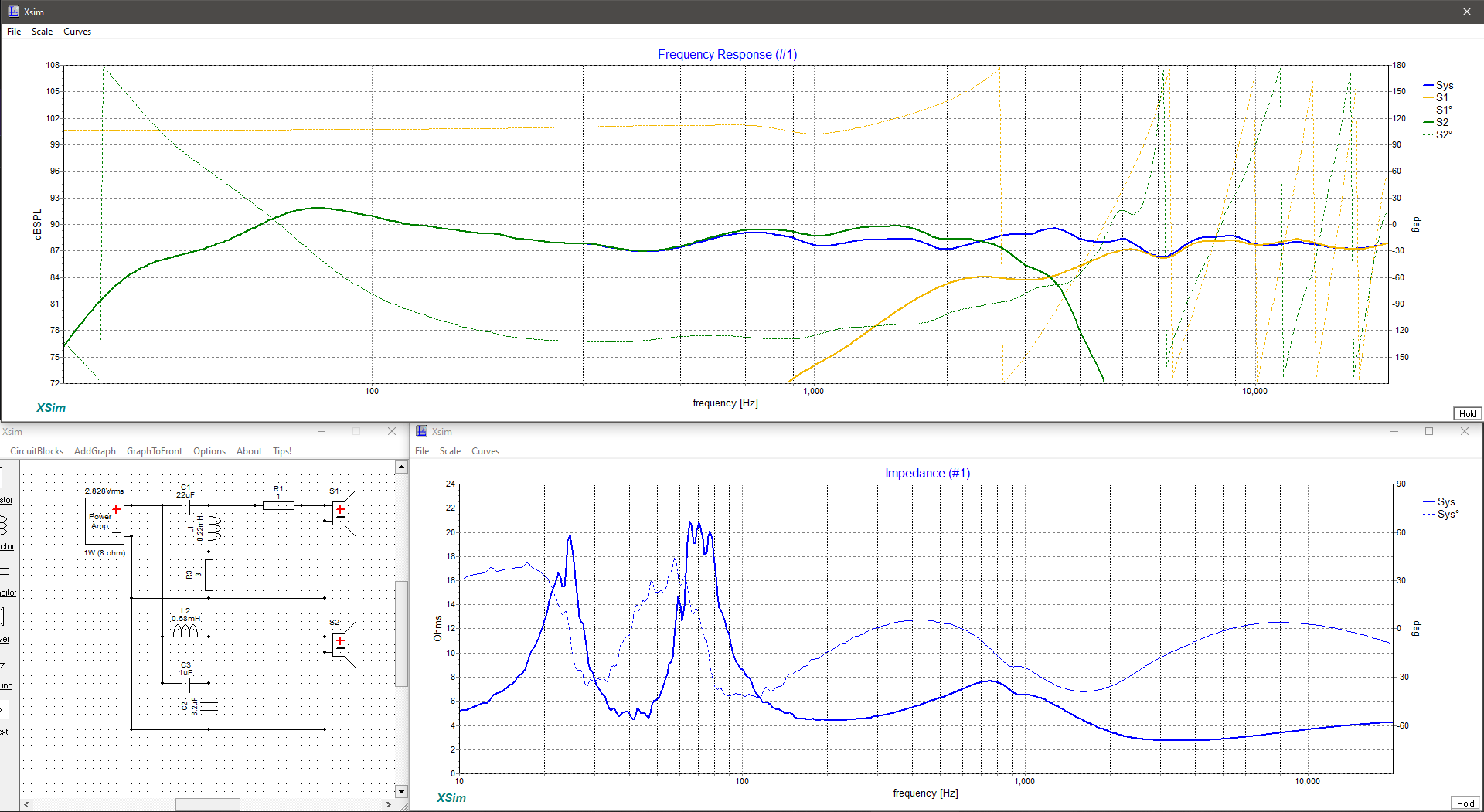Click the 'Frequency Response (#1)' graph title
1484x812 pixels.
727,54
